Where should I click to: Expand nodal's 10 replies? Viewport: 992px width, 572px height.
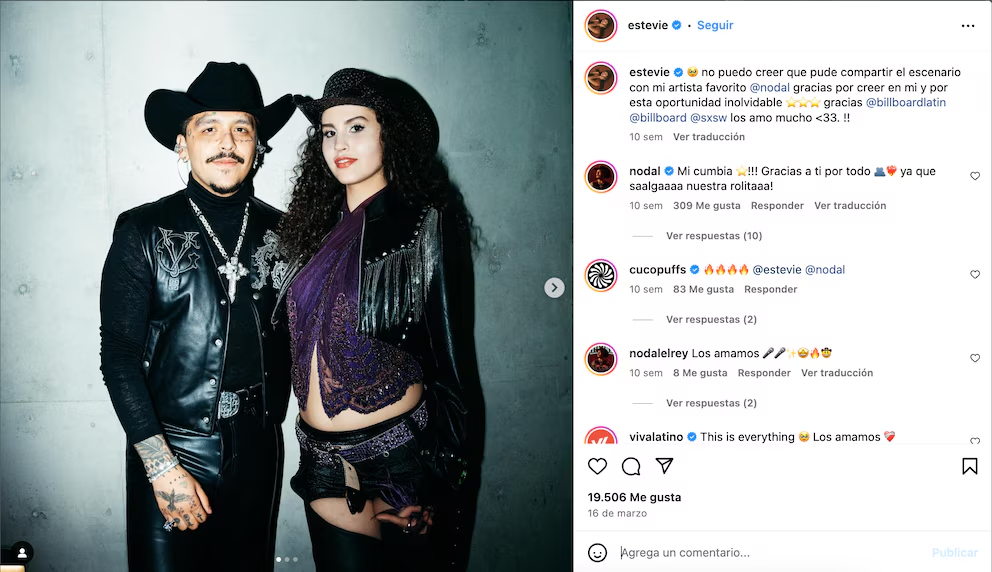714,236
